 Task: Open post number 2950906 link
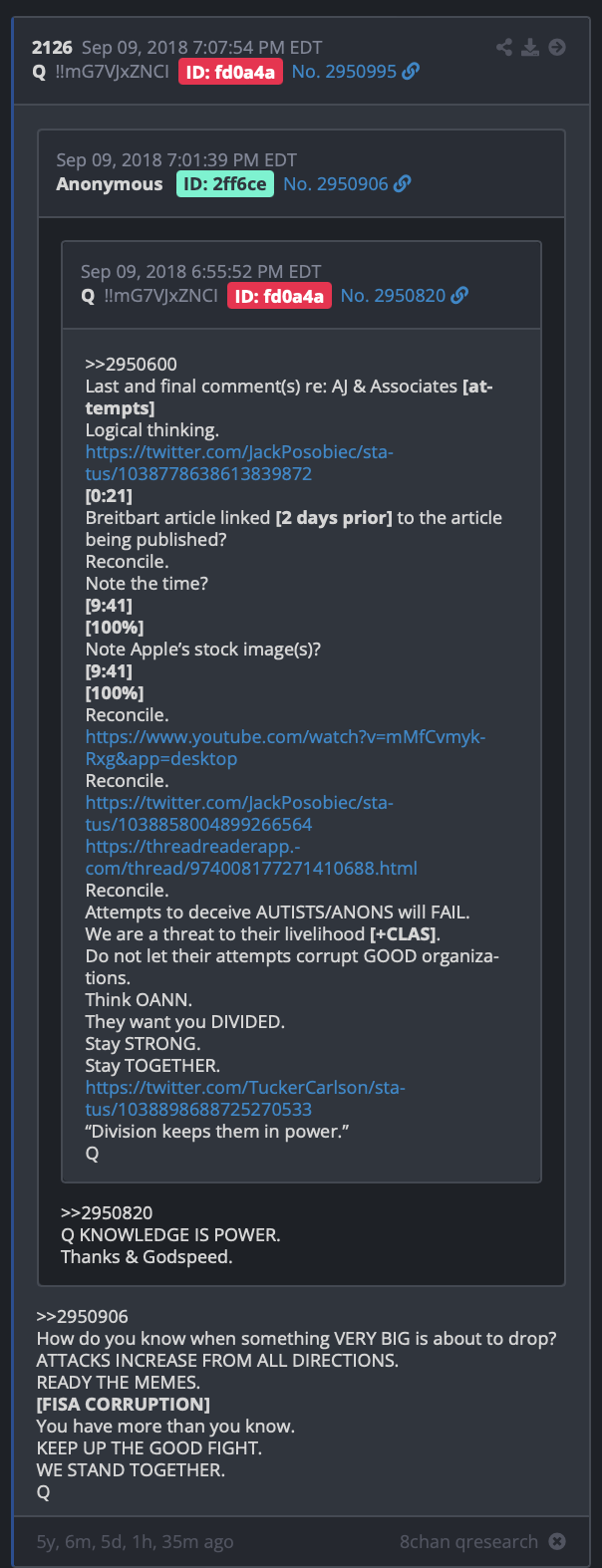tap(336, 183)
